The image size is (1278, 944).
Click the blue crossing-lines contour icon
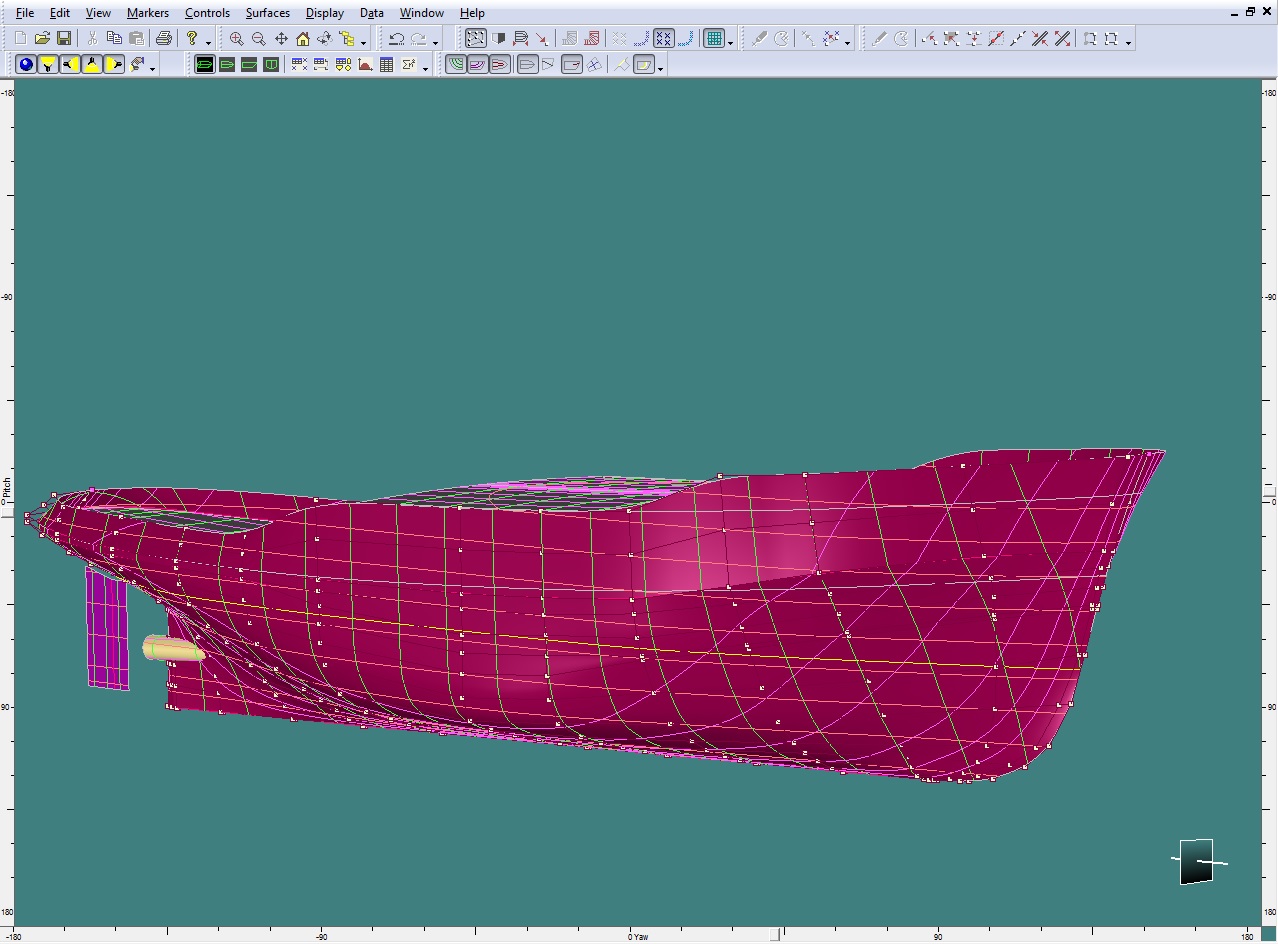[x=594, y=65]
